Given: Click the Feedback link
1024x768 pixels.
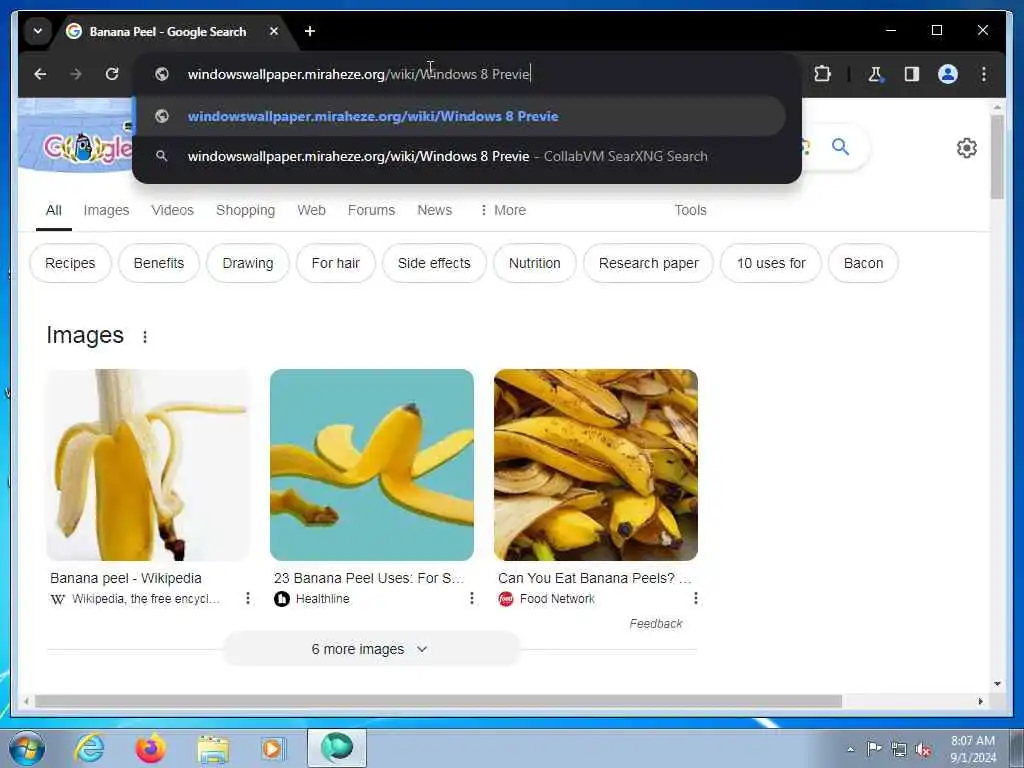Looking at the screenshot, I should 656,624.
